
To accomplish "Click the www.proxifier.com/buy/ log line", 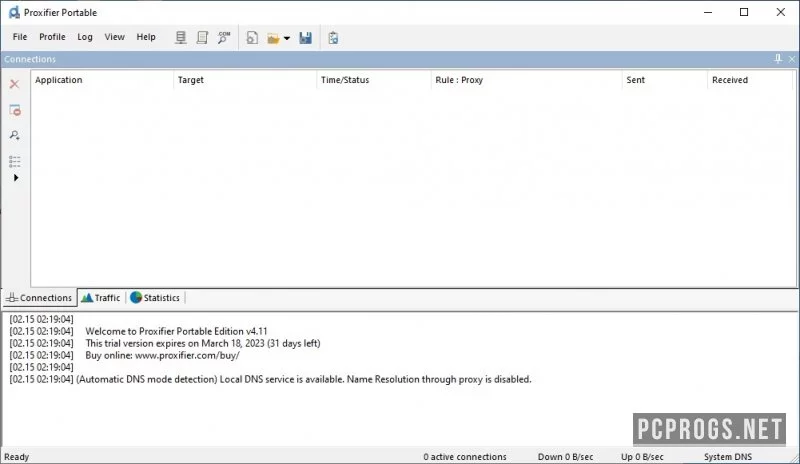I will [162, 355].
